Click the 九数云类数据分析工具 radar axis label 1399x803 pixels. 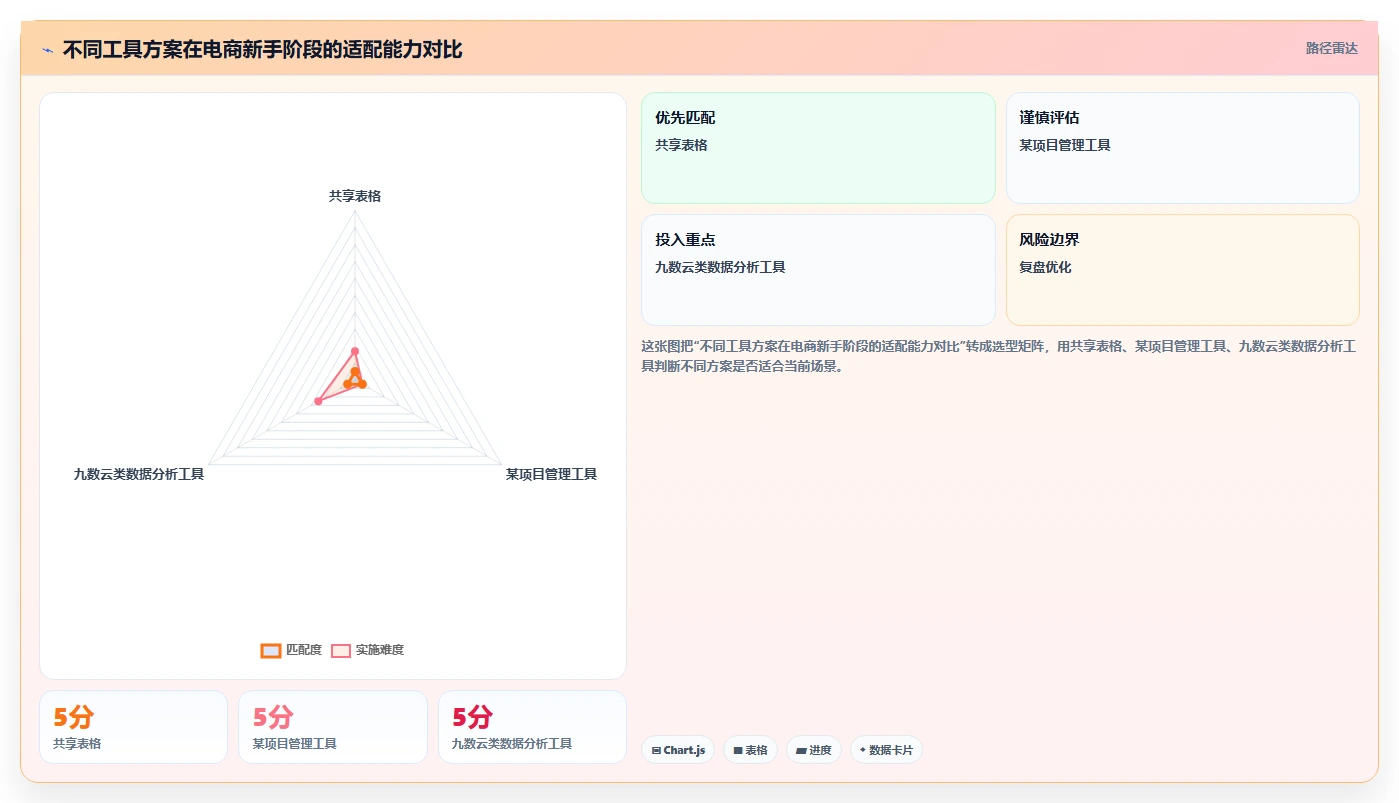(x=139, y=474)
